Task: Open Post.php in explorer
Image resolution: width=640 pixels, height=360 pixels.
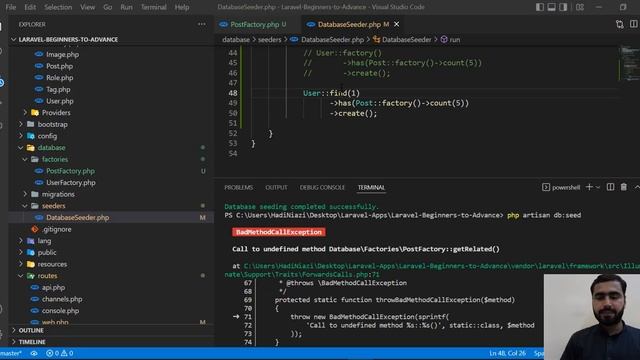Action: 59,66
